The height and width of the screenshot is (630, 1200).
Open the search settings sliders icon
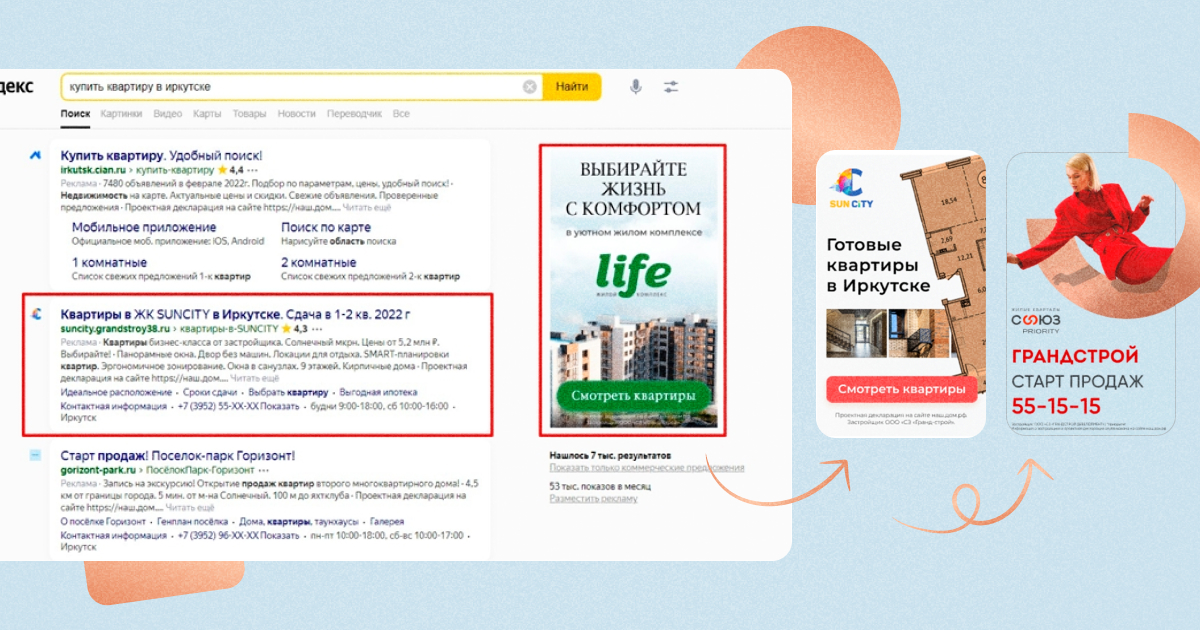(x=670, y=87)
